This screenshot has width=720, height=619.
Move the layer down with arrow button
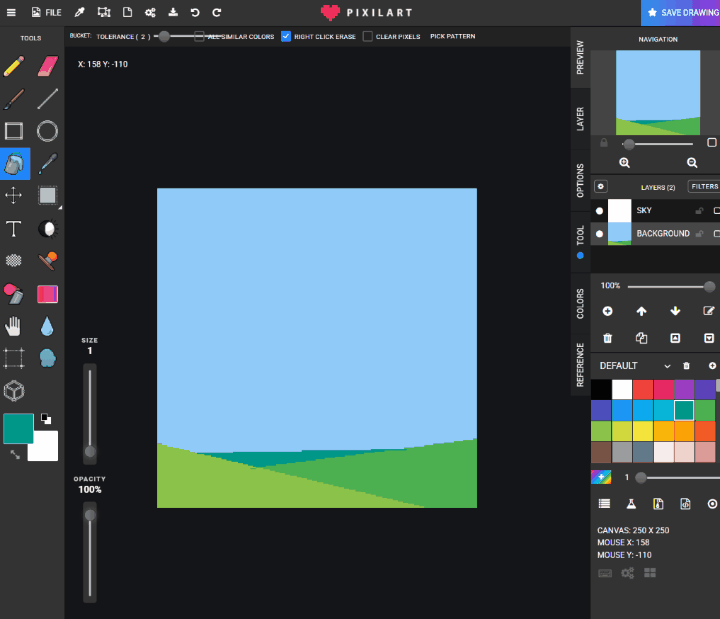675,311
